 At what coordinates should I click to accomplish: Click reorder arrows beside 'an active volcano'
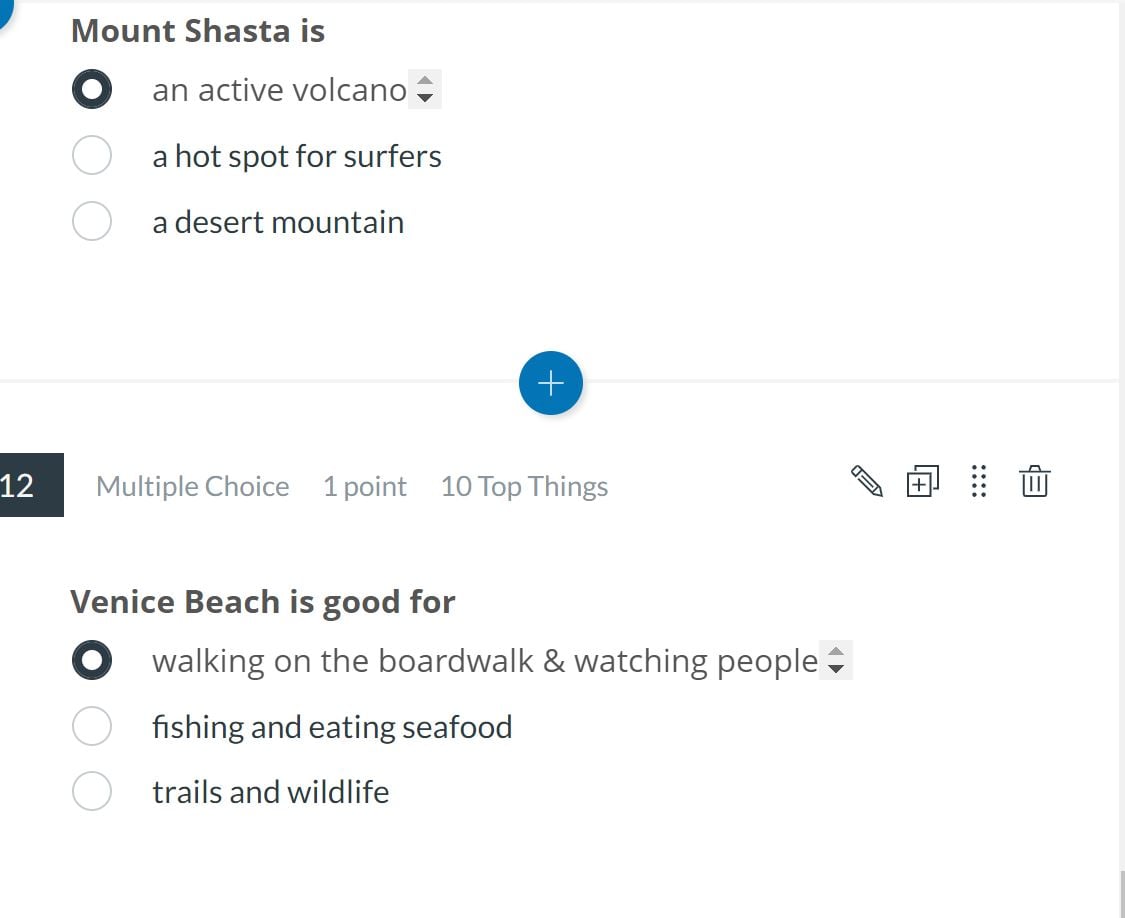tap(425, 90)
